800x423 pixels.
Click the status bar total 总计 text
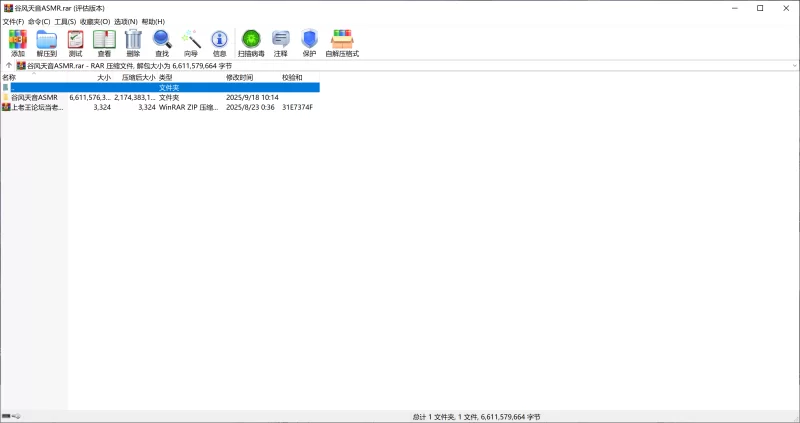tap(476, 417)
